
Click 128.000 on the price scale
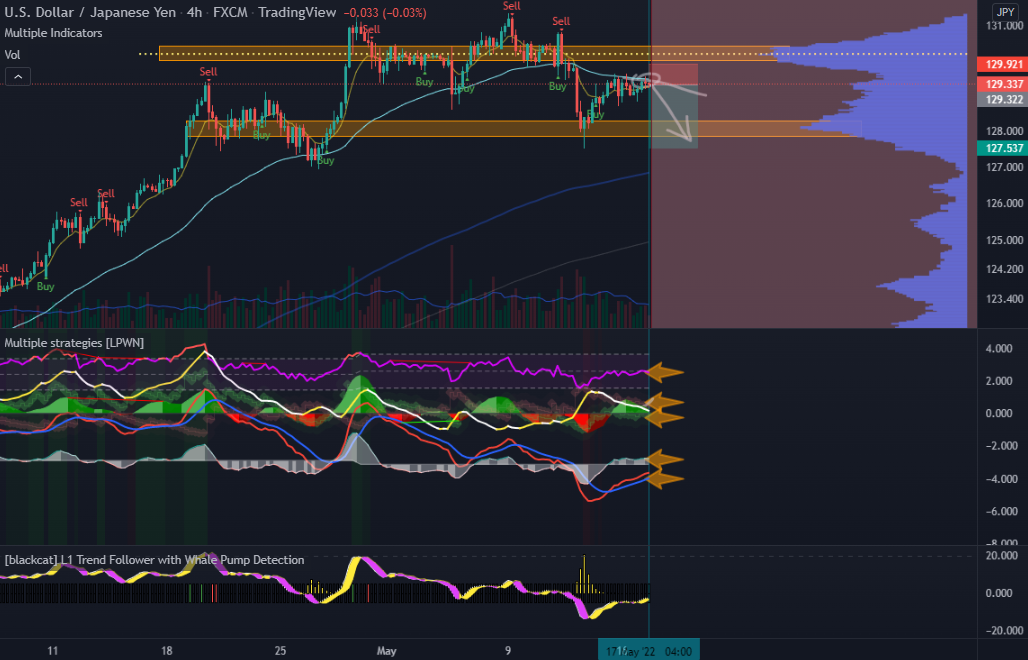coord(1004,131)
